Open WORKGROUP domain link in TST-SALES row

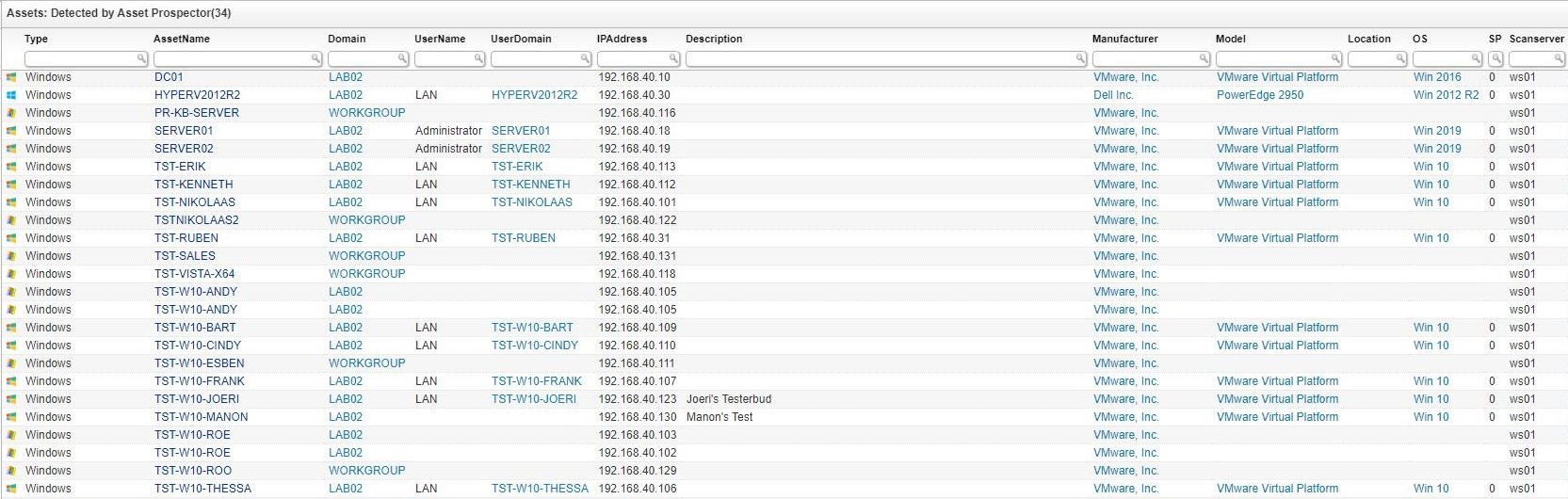(x=366, y=256)
